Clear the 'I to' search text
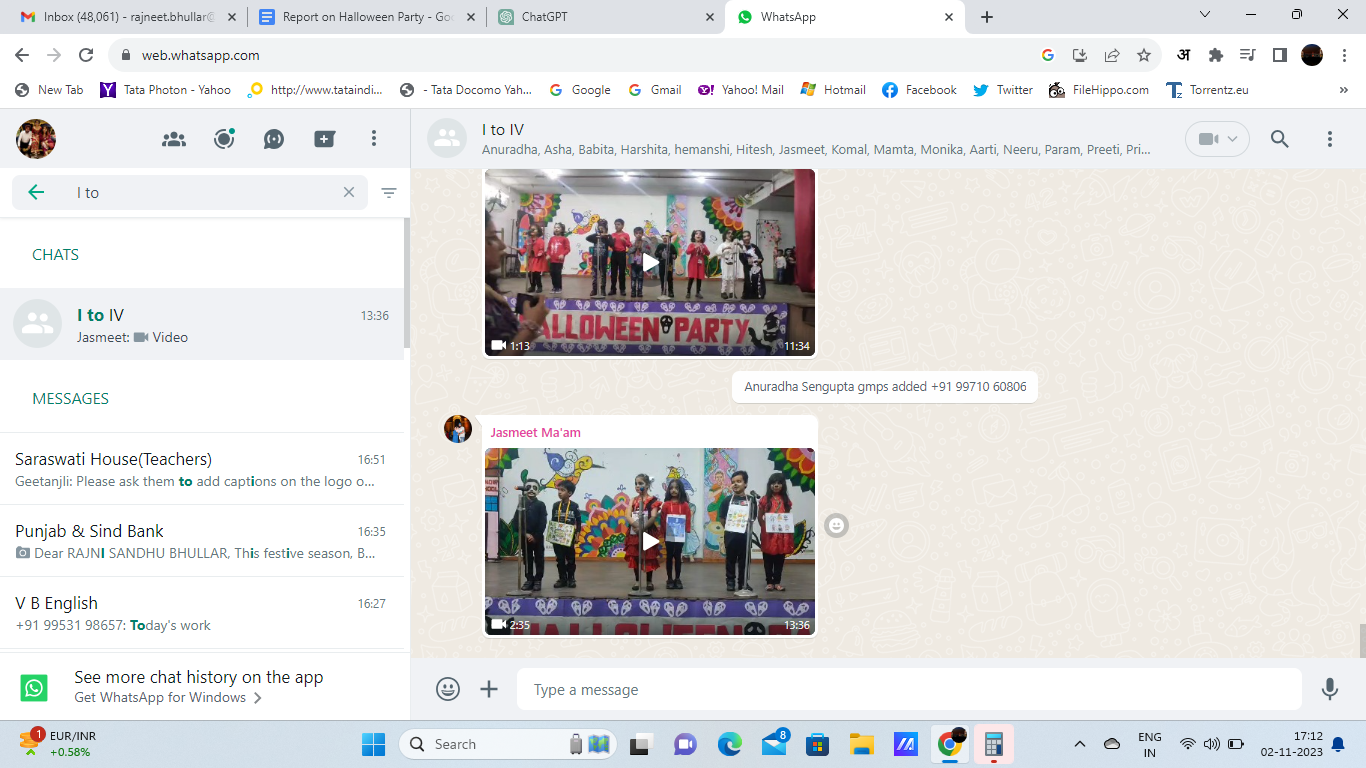The height and width of the screenshot is (768, 1366). (x=349, y=192)
